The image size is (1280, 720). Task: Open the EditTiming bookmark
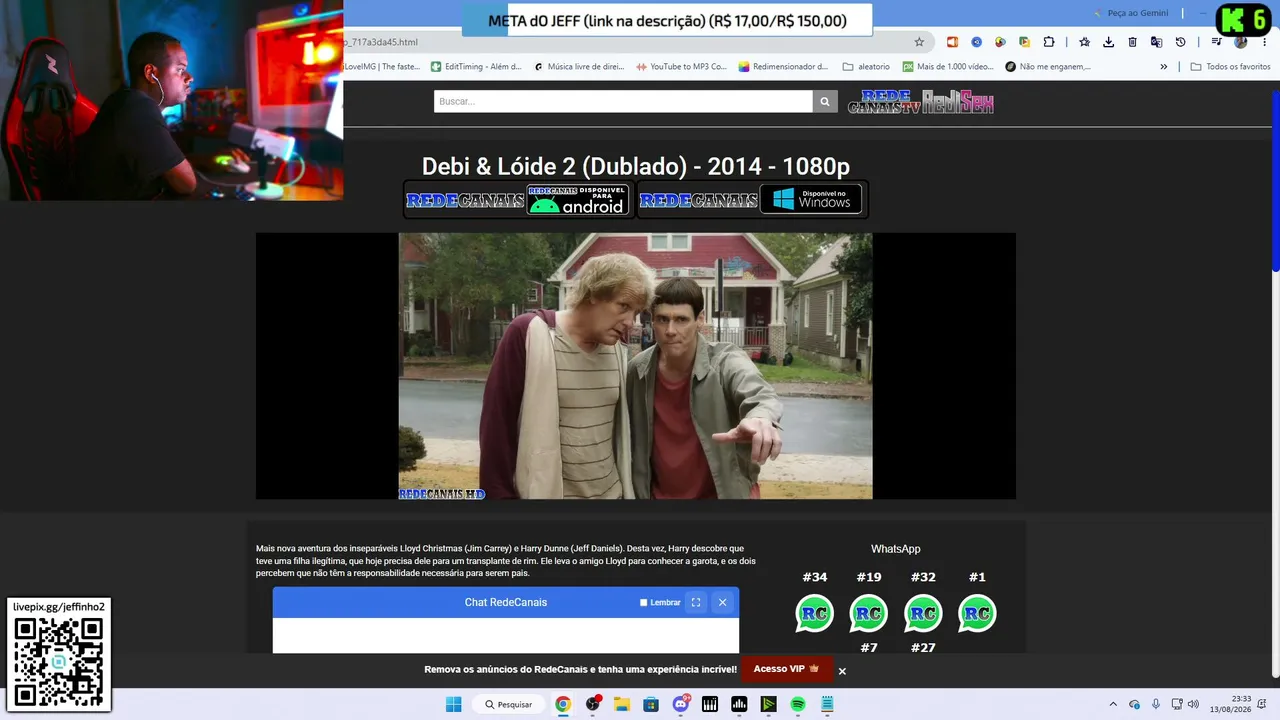coord(476,67)
